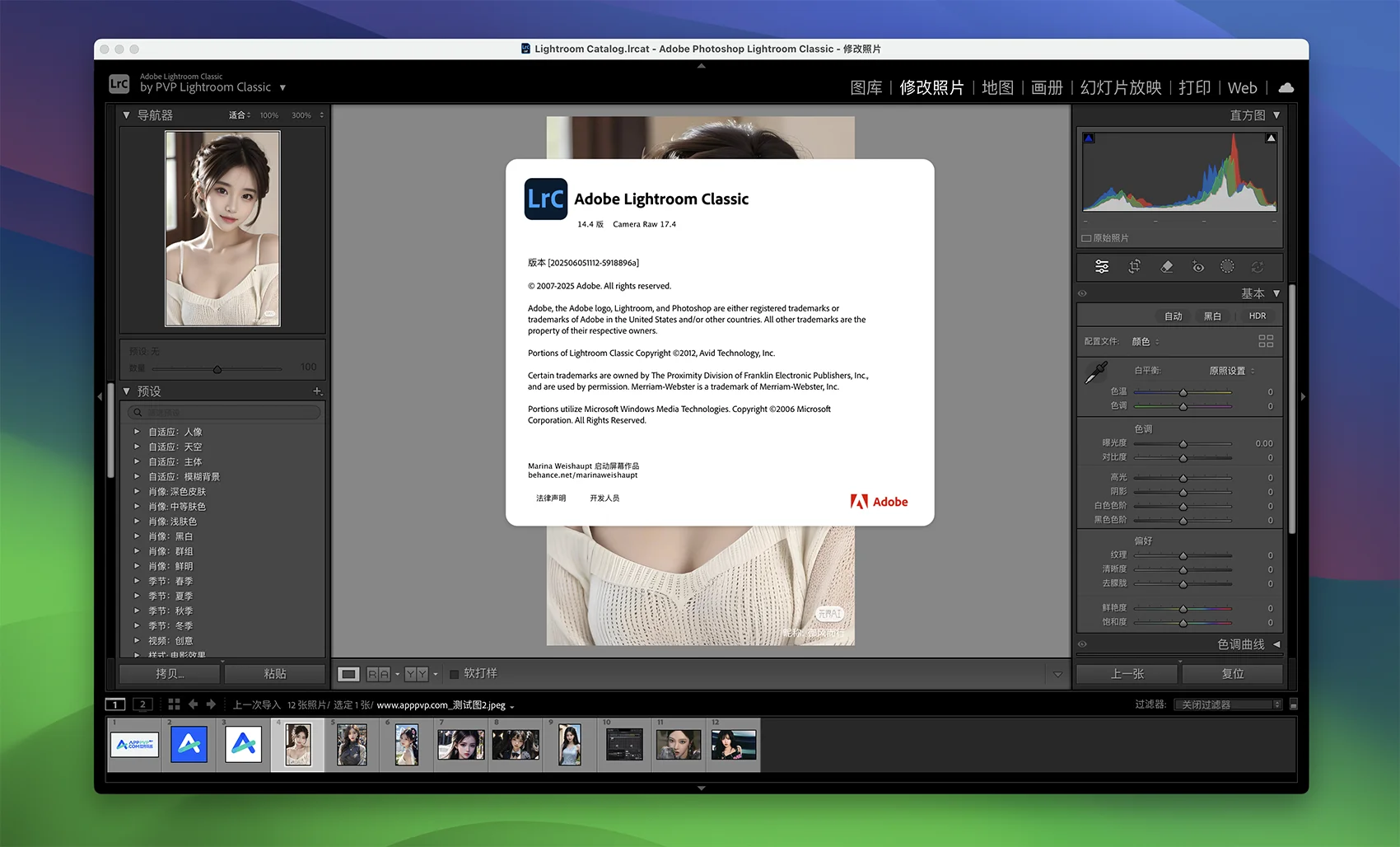Open the 幻灯片放映 module

1121,87
